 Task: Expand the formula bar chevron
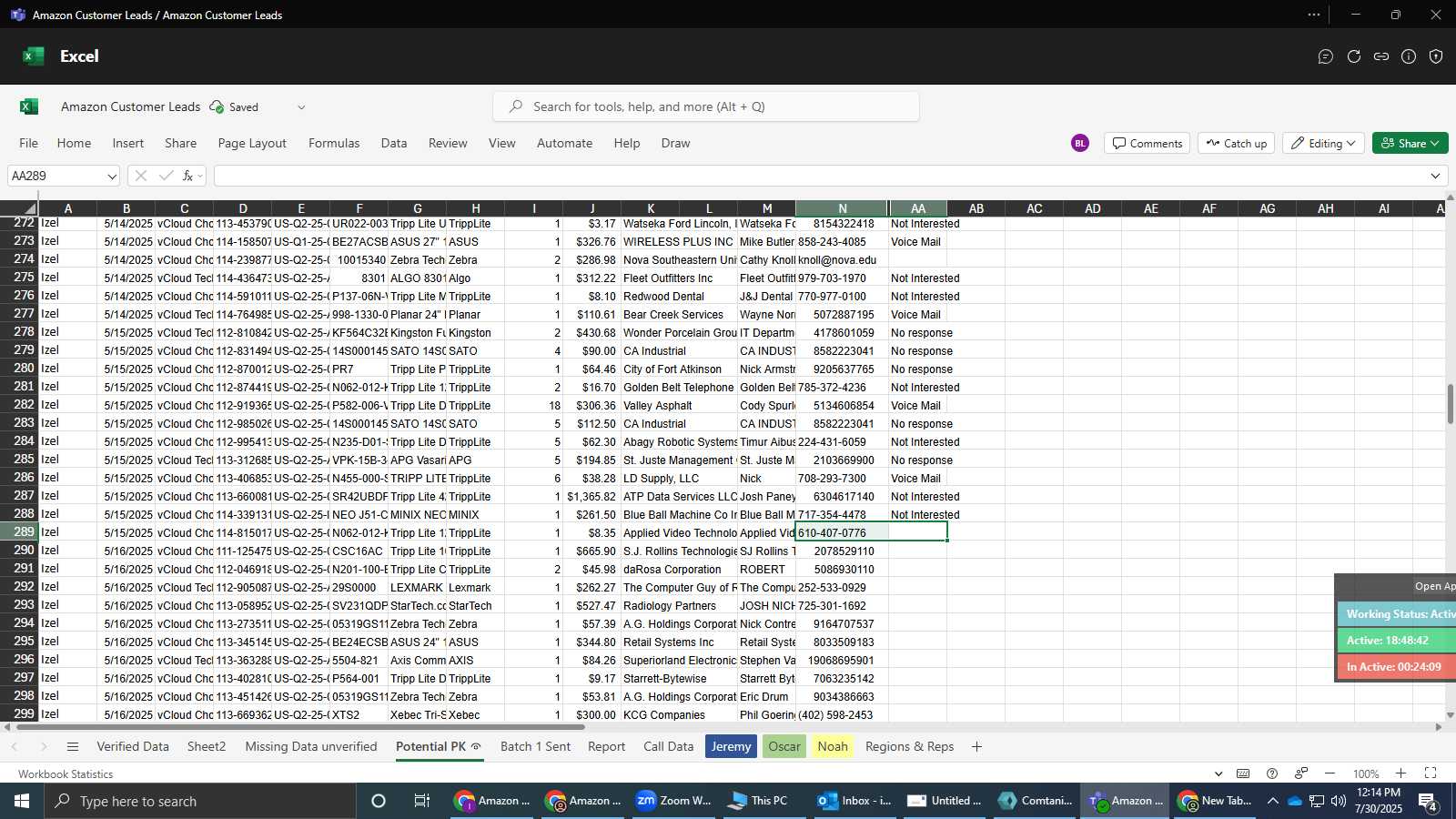1435,176
